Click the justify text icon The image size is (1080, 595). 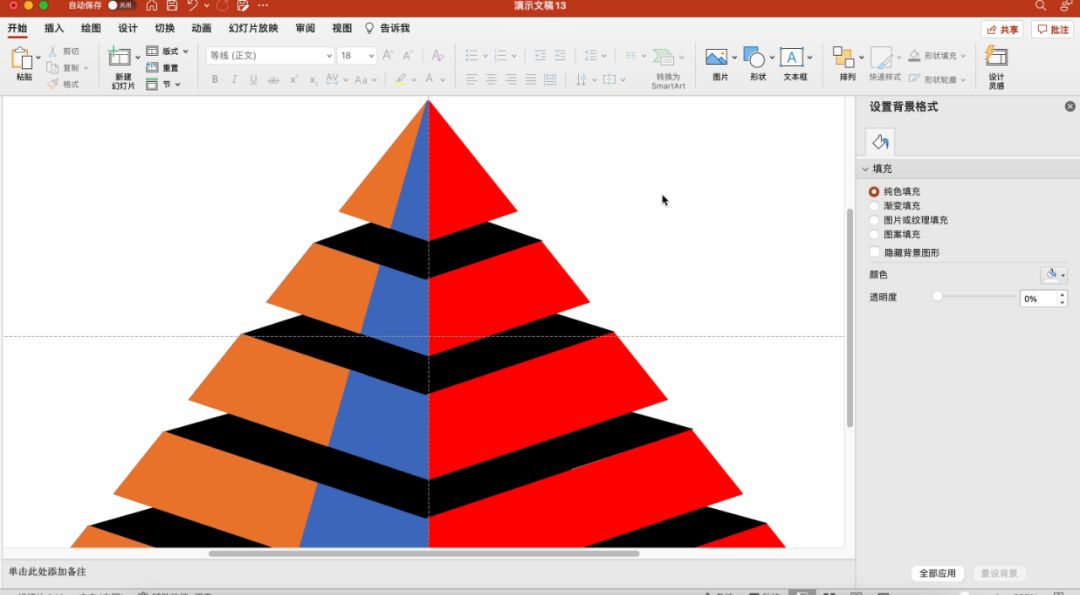(530, 80)
